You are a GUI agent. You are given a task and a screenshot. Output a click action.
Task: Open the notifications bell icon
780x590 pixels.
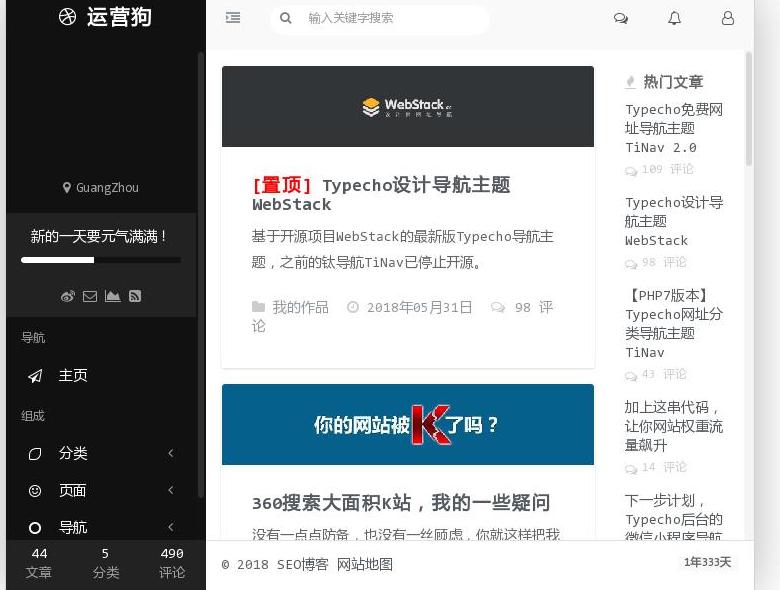point(674,18)
